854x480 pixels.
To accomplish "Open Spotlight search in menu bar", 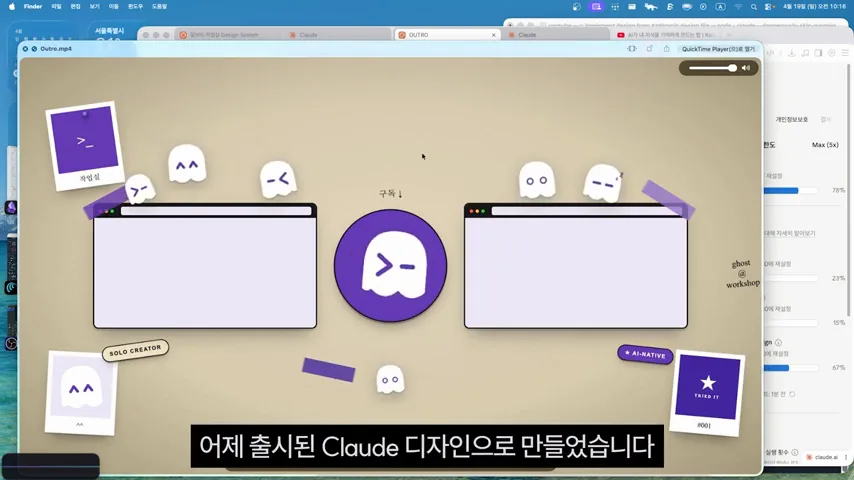I will point(754,7).
